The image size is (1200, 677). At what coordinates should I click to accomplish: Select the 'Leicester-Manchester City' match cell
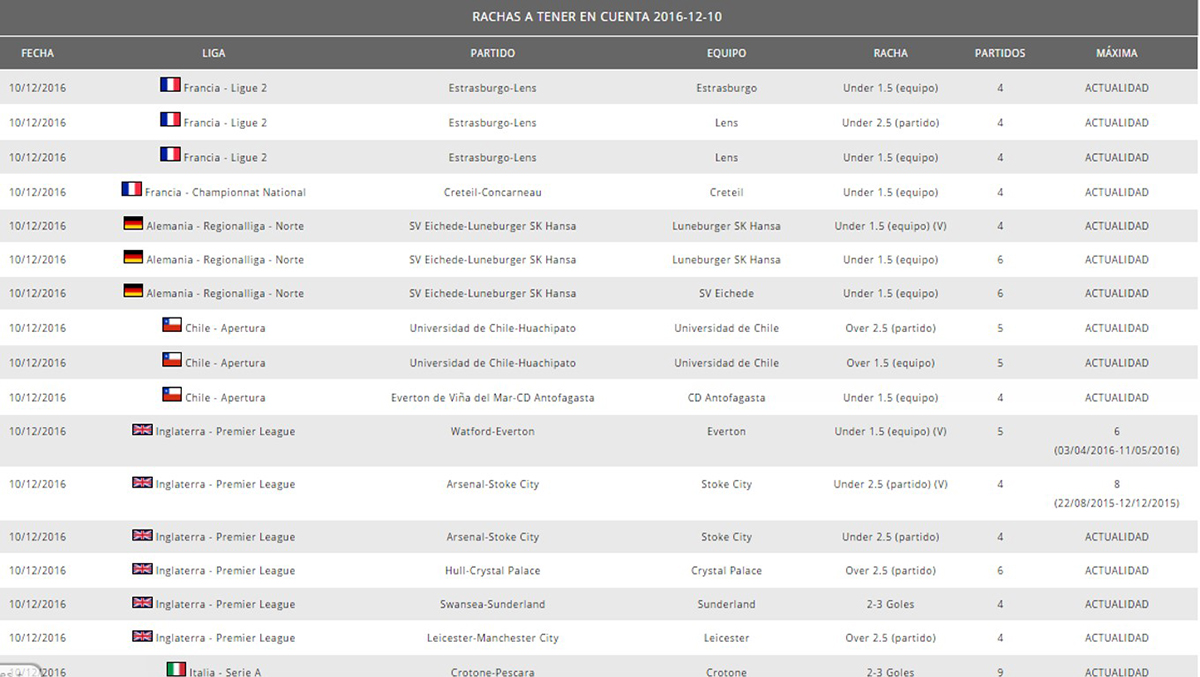click(493, 638)
